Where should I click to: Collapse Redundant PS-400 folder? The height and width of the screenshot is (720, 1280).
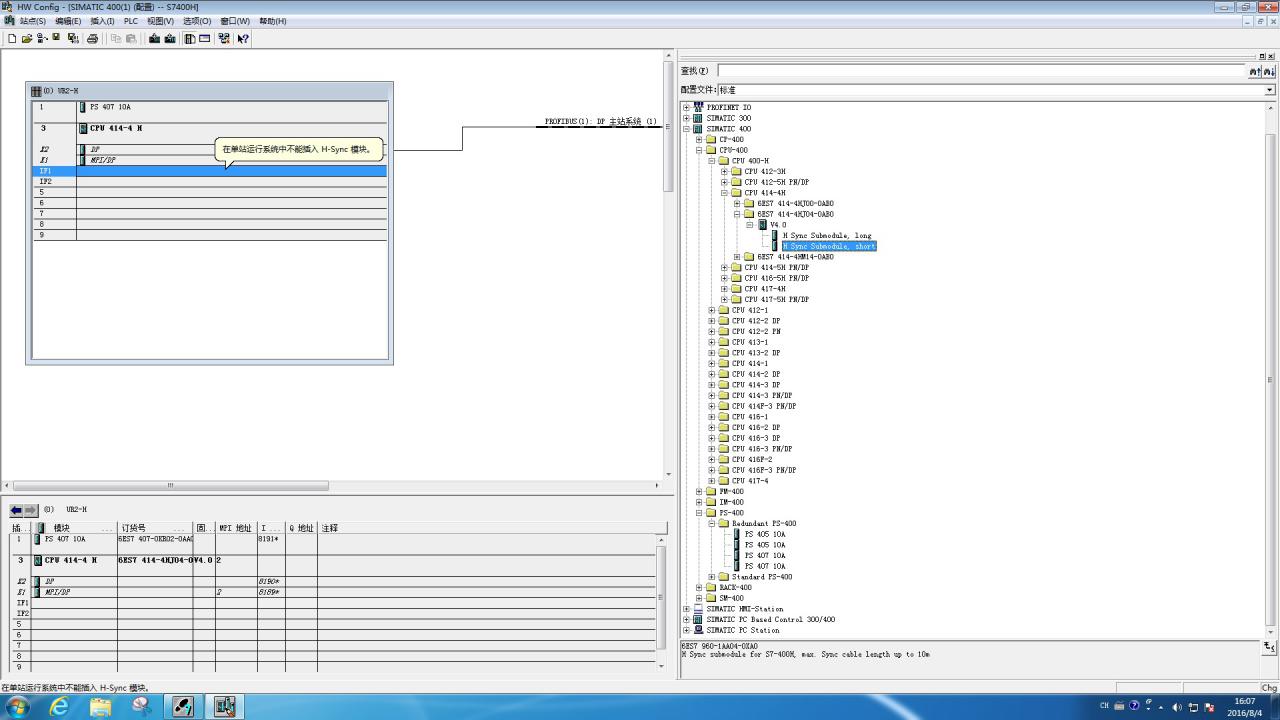(x=712, y=524)
